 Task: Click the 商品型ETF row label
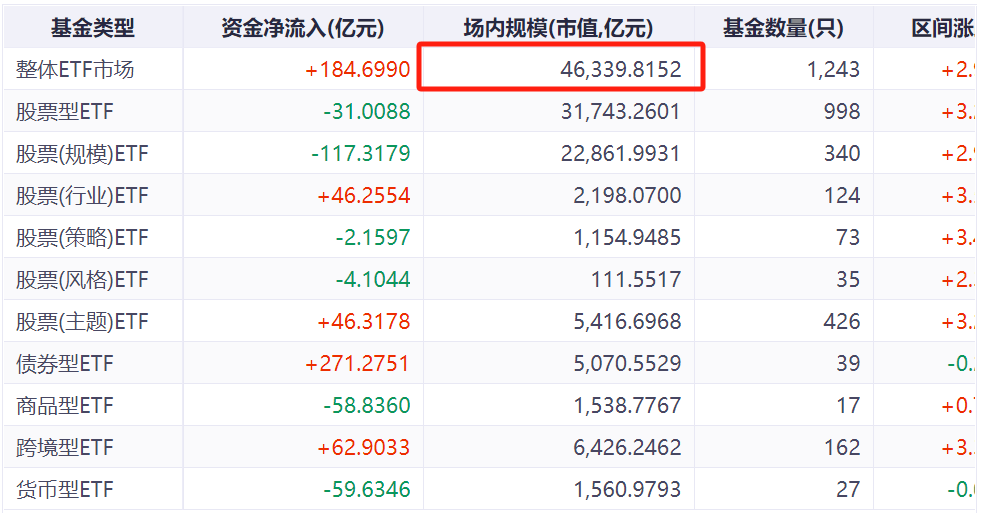click(x=65, y=406)
